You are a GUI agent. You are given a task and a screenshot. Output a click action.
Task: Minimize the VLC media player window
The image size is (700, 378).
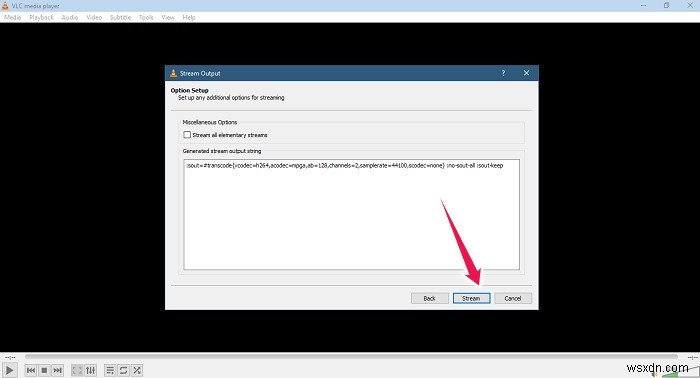pyautogui.click(x=643, y=5)
